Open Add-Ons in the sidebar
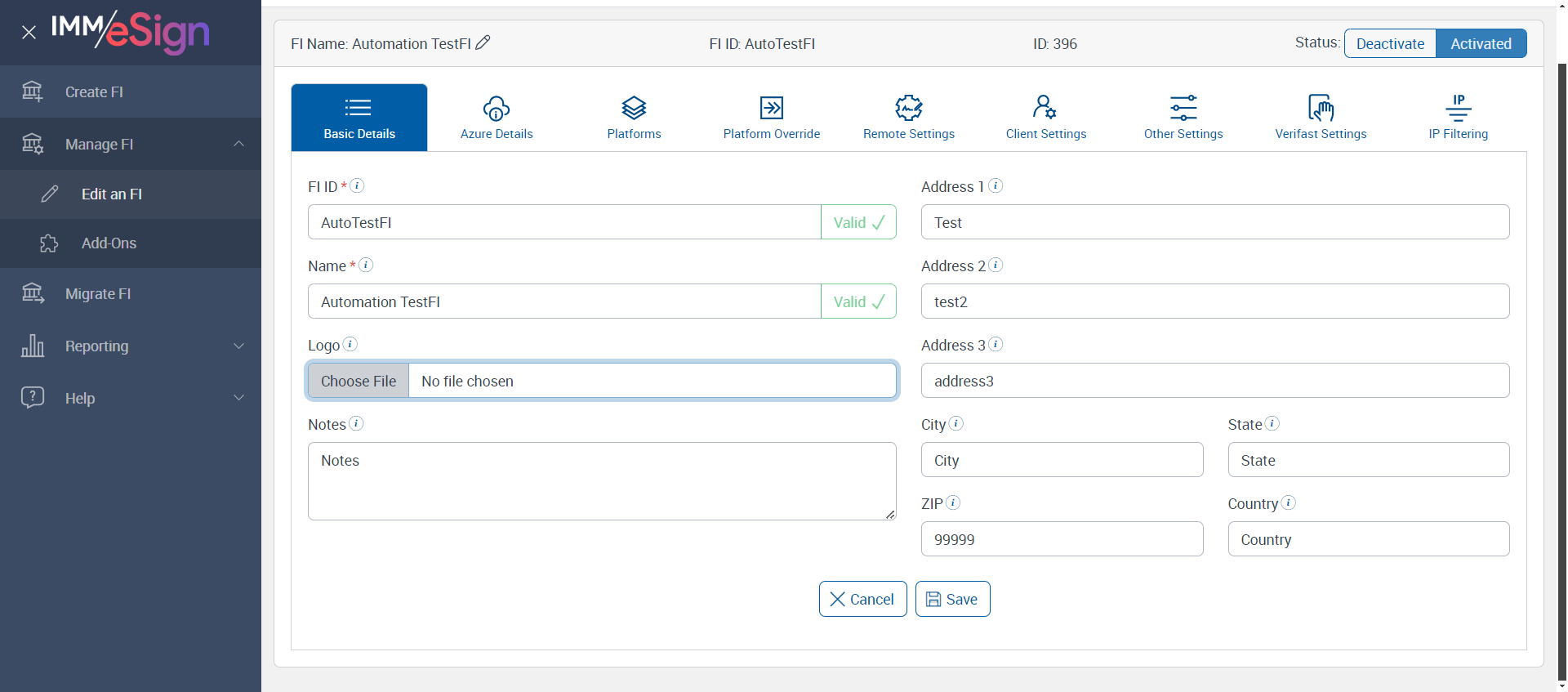Image resolution: width=1568 pixels, height=692 pixels. click(109, 243)
